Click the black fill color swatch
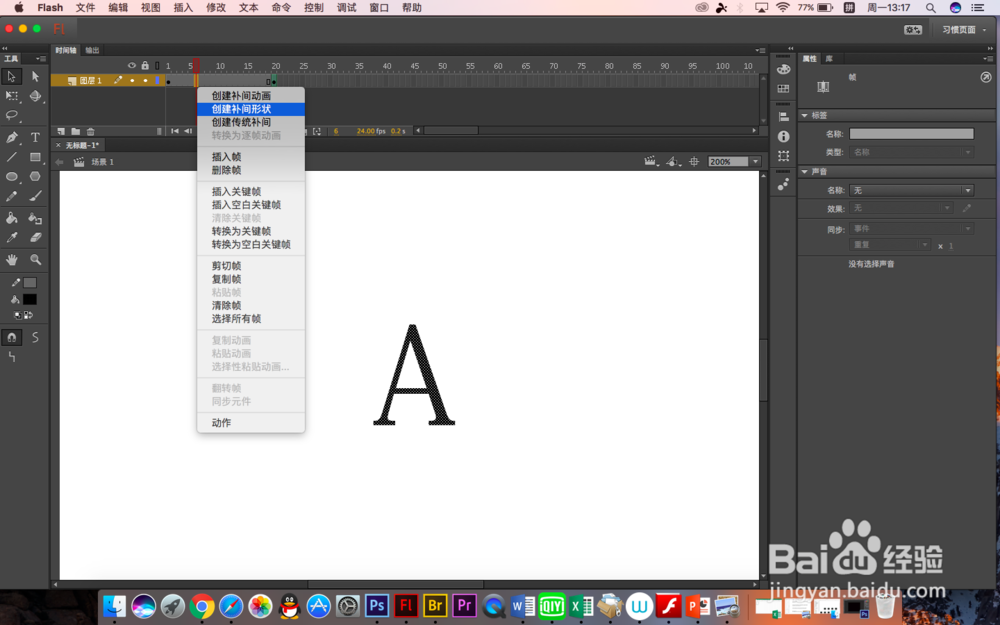Viewport: 1000px width, 625px height. click(x=30, y=299)
